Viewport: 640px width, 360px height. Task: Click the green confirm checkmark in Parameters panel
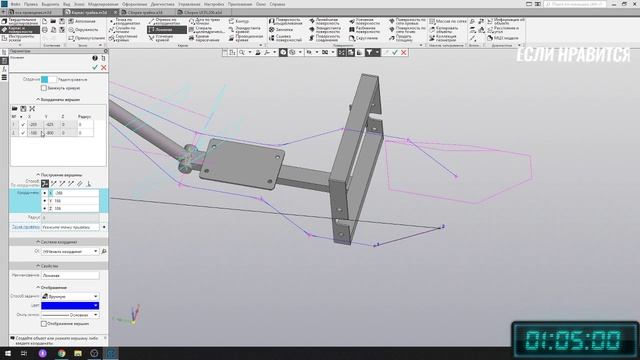(95, 67)
